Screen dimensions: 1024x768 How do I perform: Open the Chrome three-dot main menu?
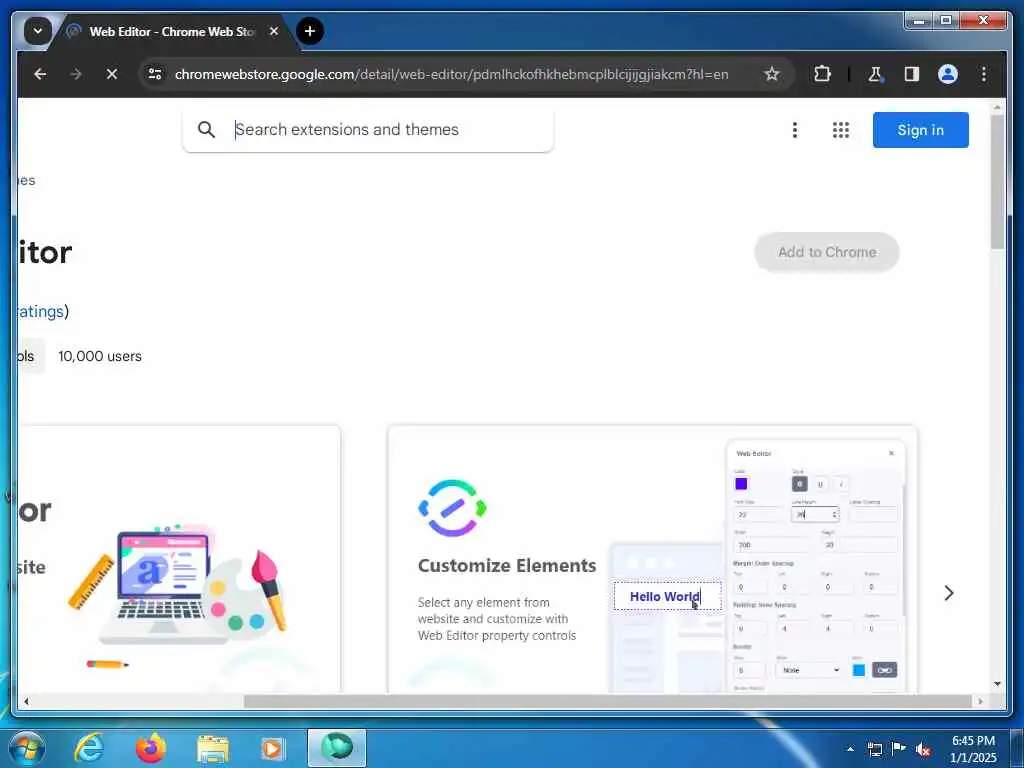984,74
